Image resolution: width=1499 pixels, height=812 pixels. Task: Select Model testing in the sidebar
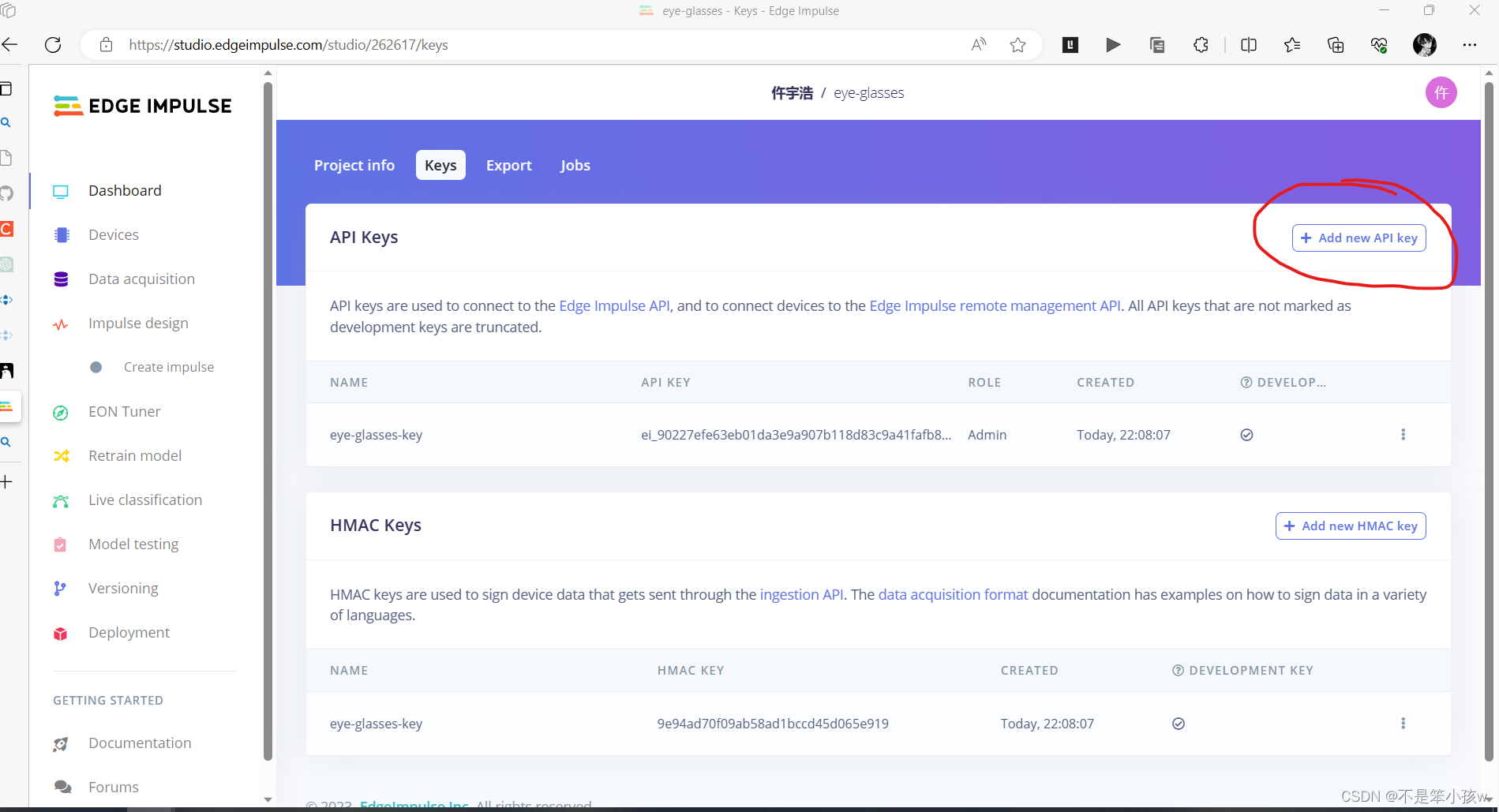coord(133,544)
